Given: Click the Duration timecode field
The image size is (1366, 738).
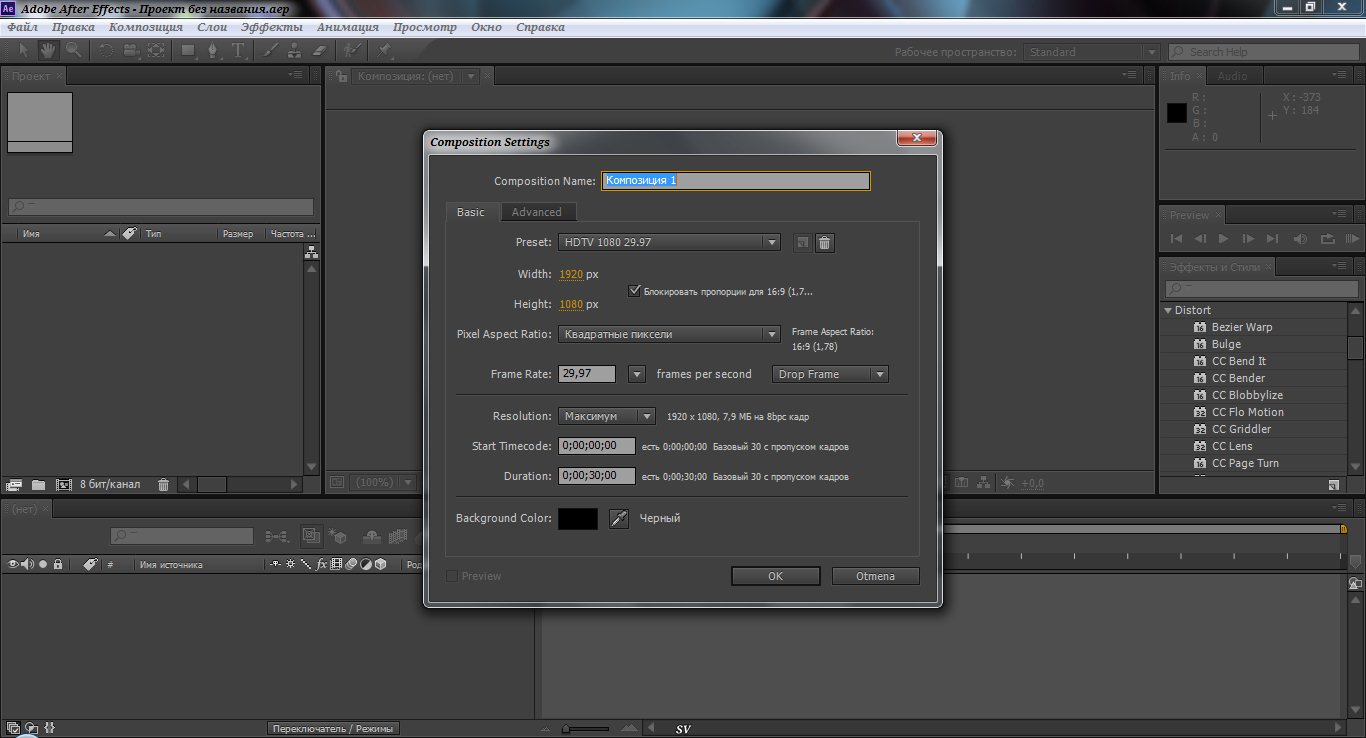Looking at the screenshot, I should (598, 476).
